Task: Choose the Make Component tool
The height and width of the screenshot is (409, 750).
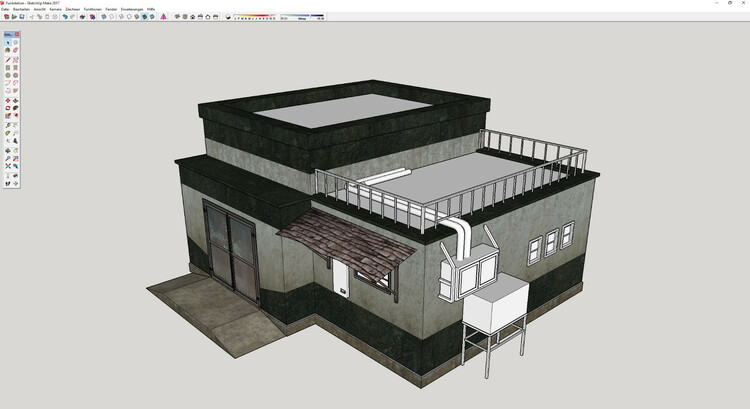Action: tap(16, 43)
